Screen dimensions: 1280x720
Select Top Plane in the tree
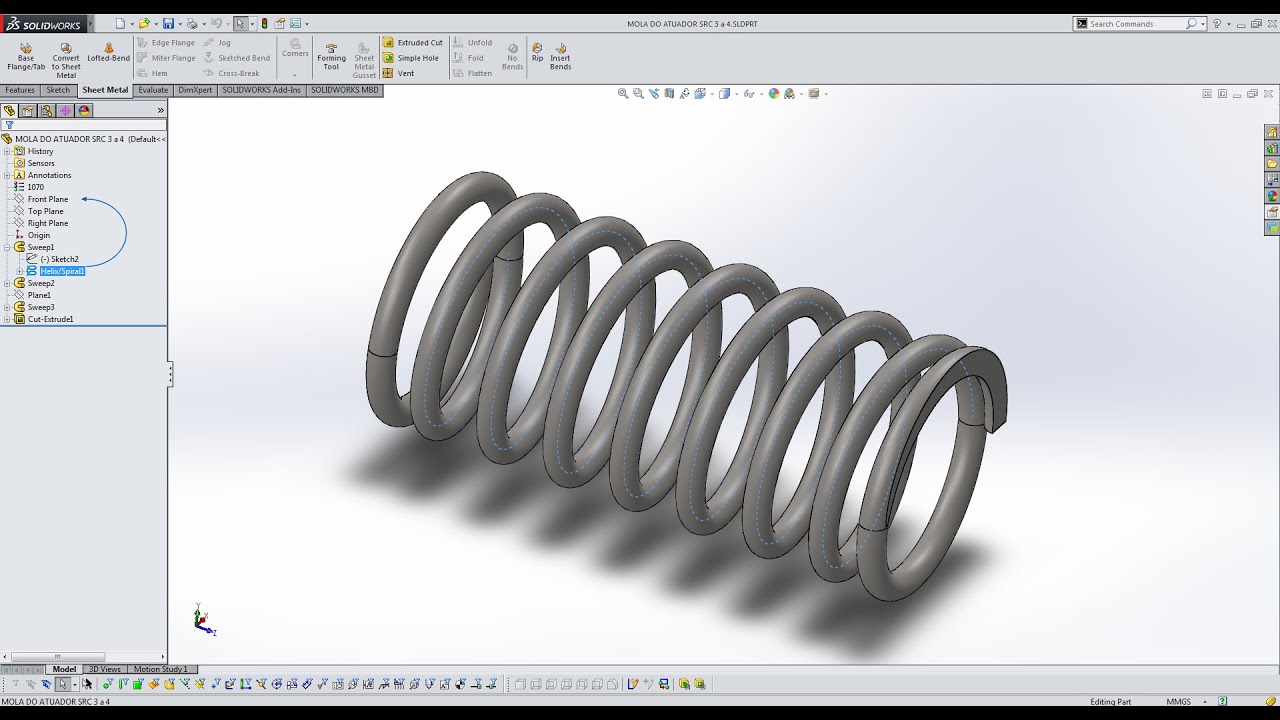45,211
